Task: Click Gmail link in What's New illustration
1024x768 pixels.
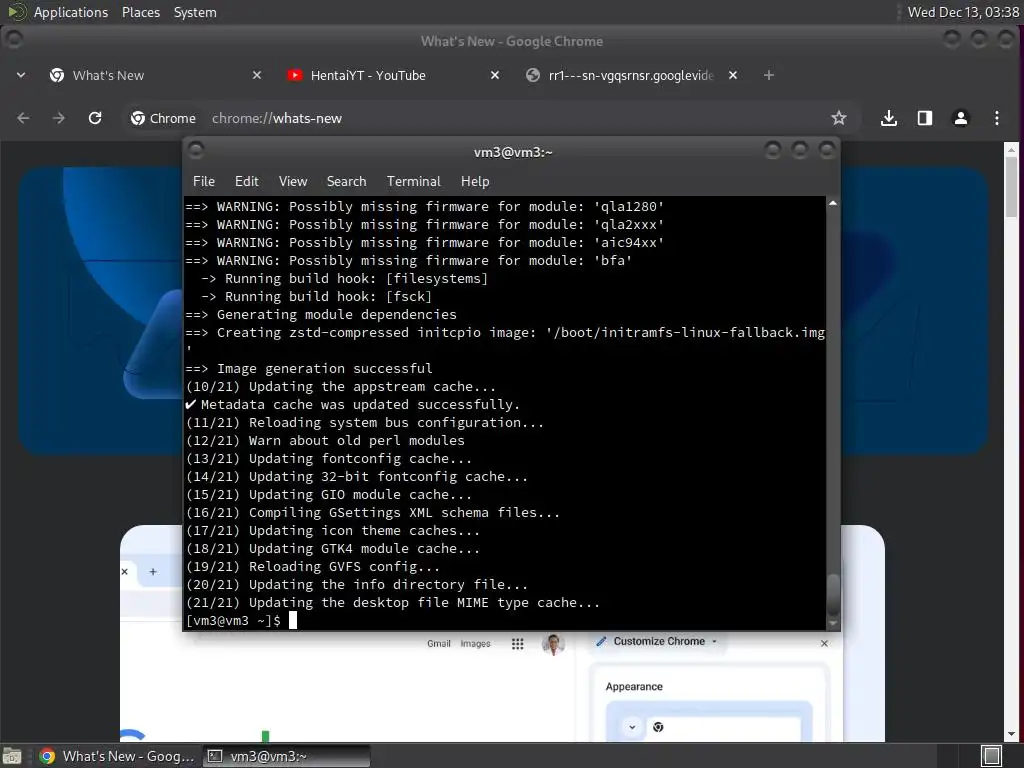Action: tap(439, 643)
